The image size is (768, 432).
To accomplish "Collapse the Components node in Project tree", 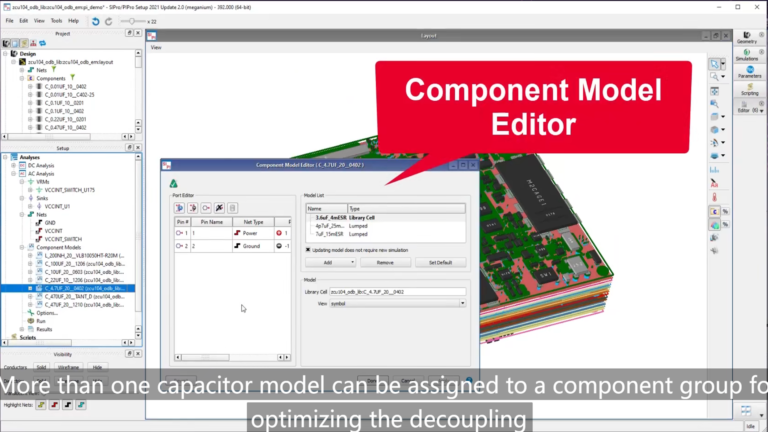I will point(22,78).
